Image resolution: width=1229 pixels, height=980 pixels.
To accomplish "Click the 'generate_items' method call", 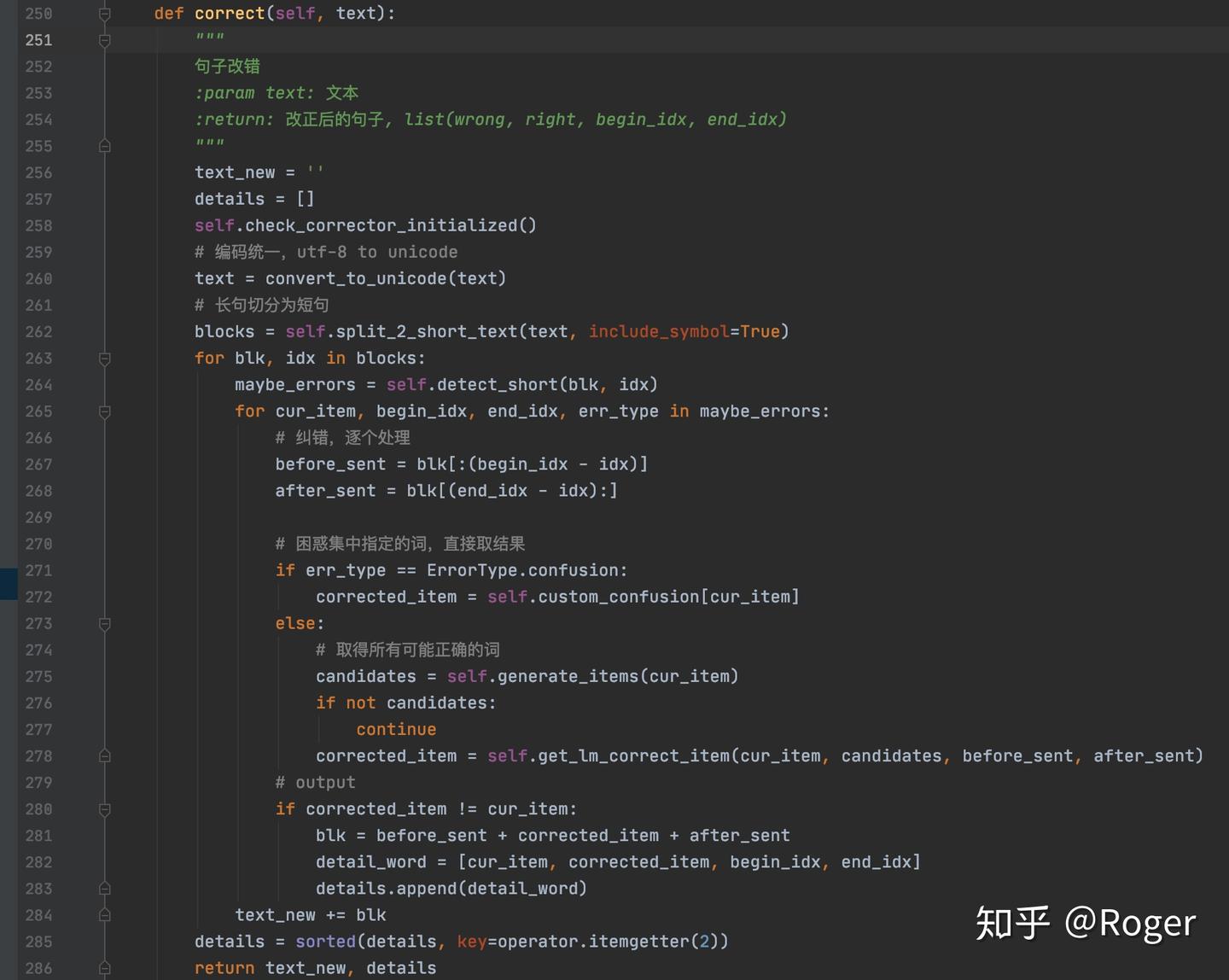I will (568, 677).
